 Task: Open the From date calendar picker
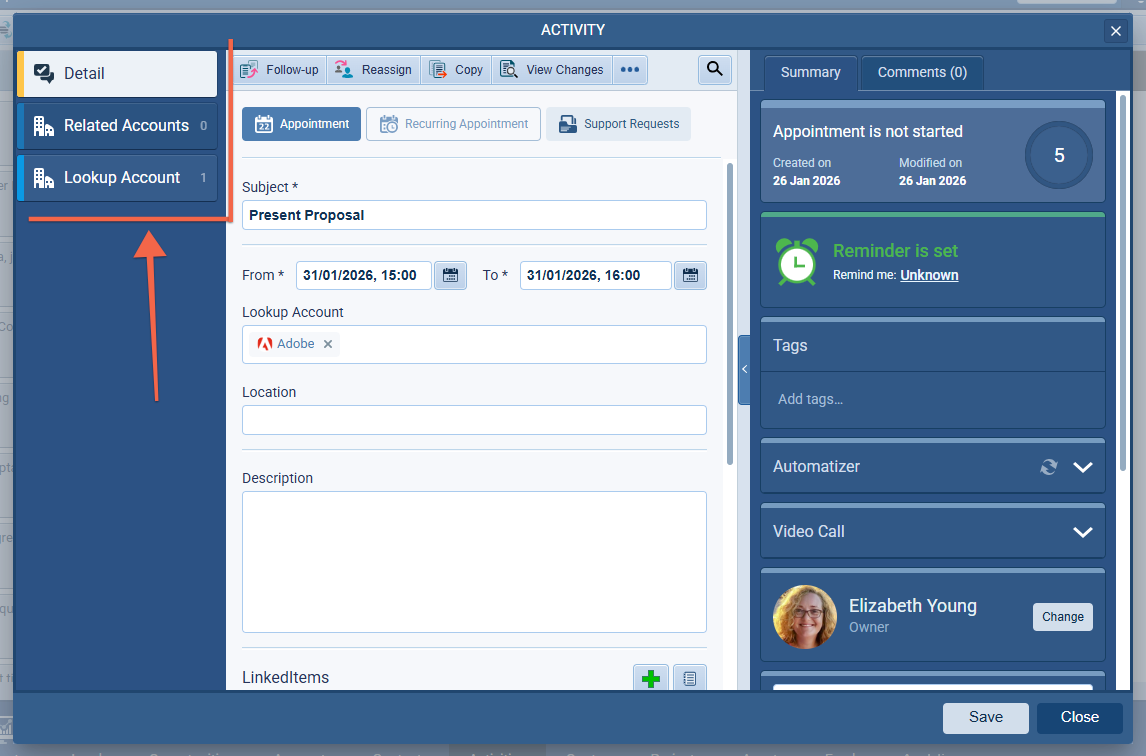click(x=450, y=275)
